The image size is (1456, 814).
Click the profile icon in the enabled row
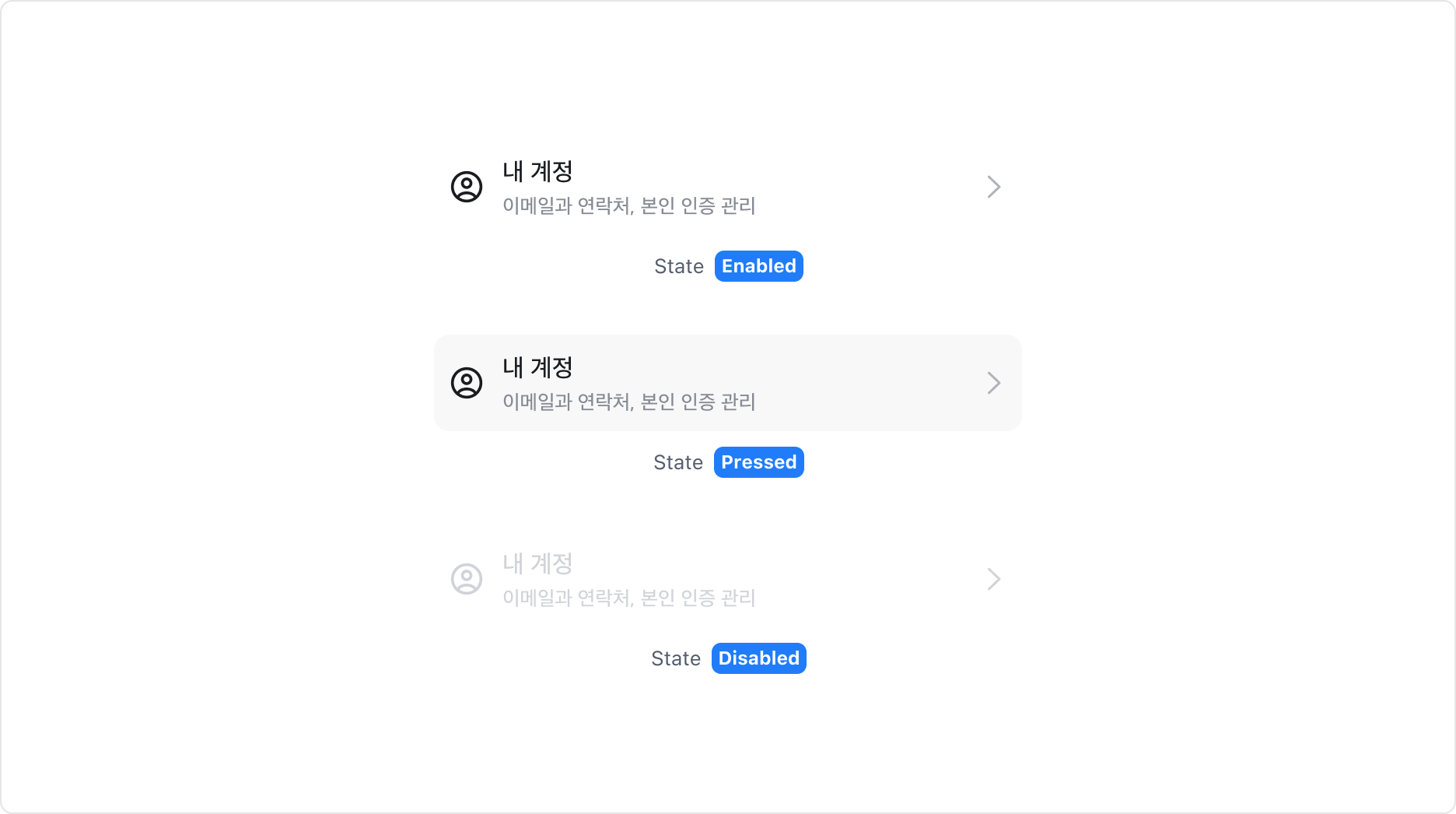pyautogui.click(x=467, y=187)
